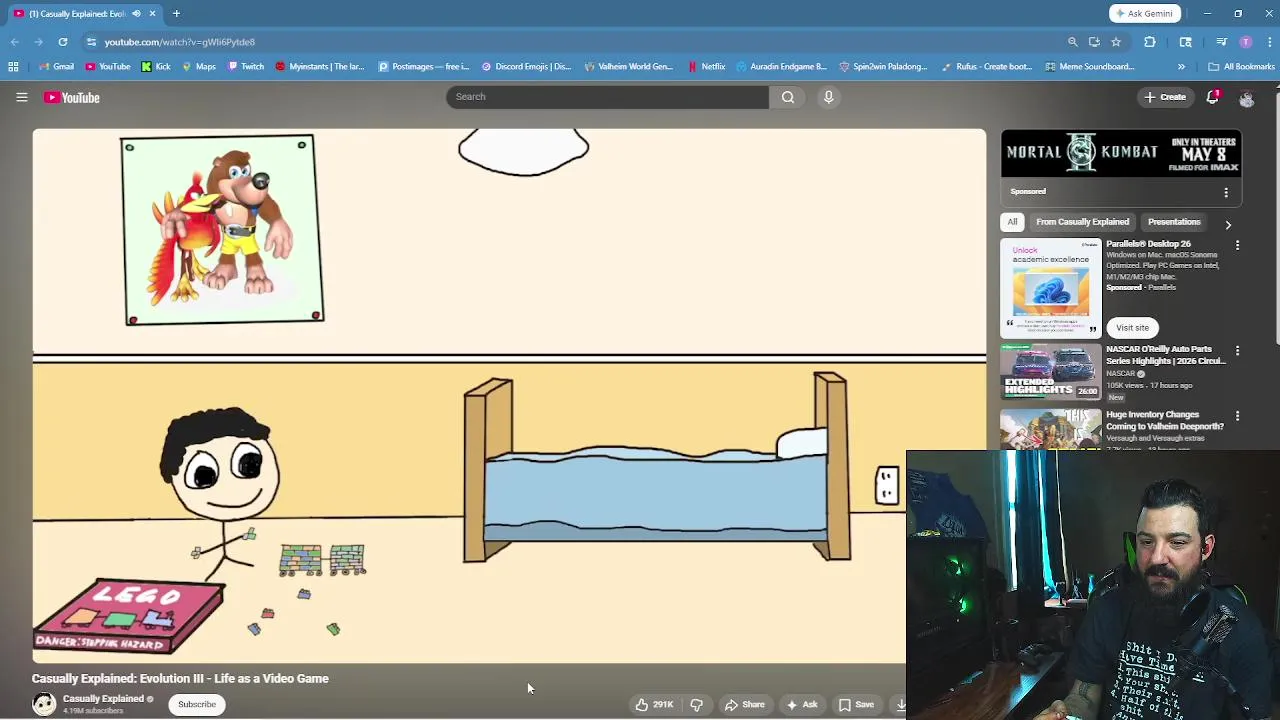Open the Chrome extensions puzzle icon
The width and height of the screenshot is (1280, 720).
pyautogui.click(x=1149, y=42)
